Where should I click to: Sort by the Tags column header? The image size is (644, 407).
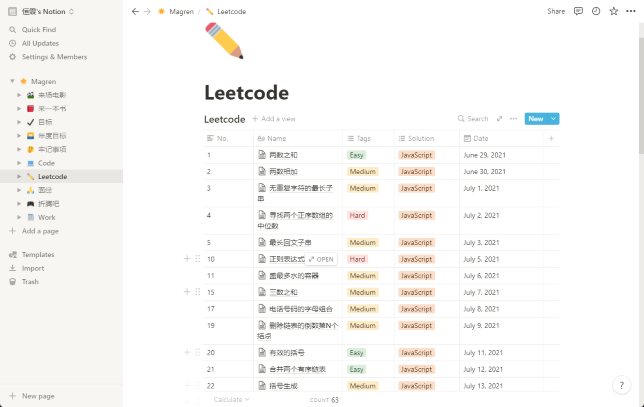[x=363, y=138]
